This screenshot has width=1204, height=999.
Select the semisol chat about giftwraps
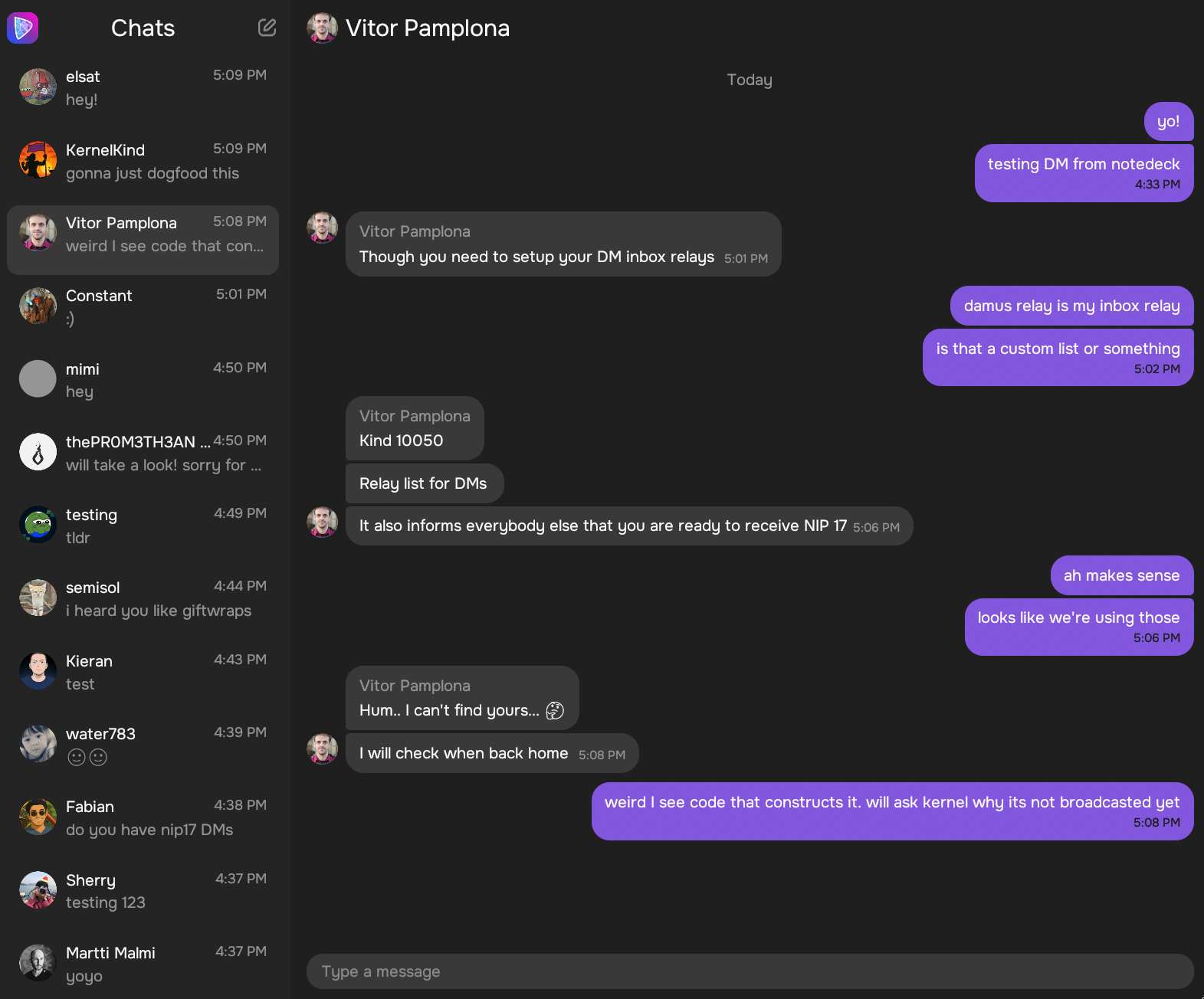click(x=143, y=598)
